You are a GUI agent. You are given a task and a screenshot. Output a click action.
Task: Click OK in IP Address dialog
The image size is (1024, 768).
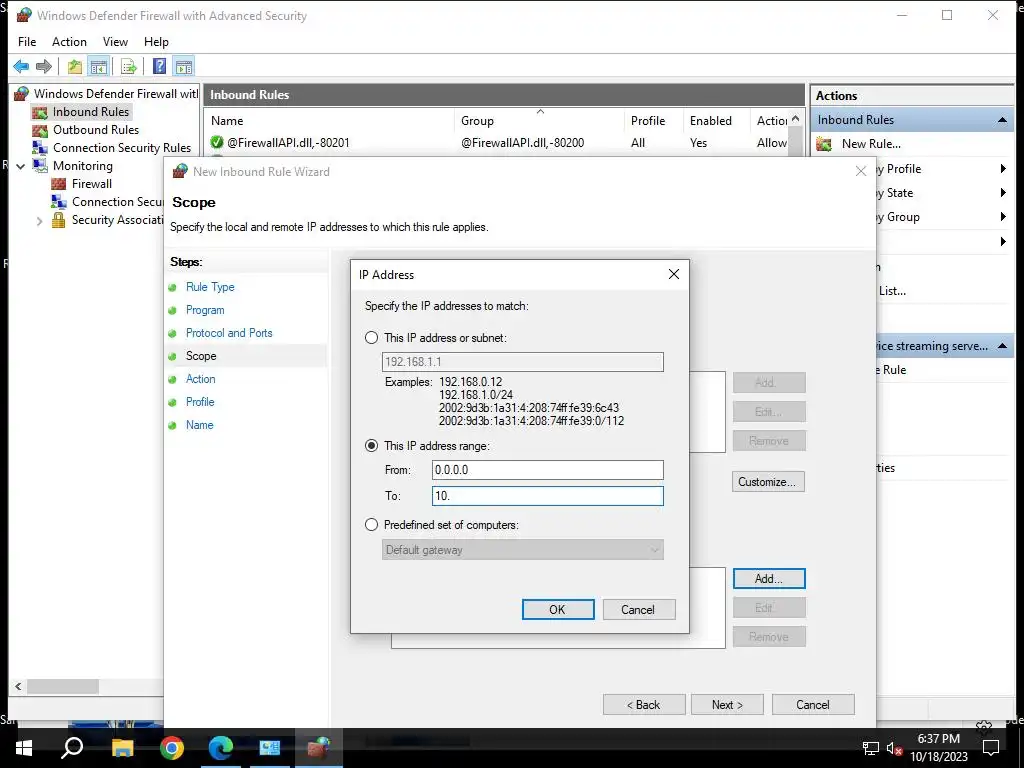558,609
